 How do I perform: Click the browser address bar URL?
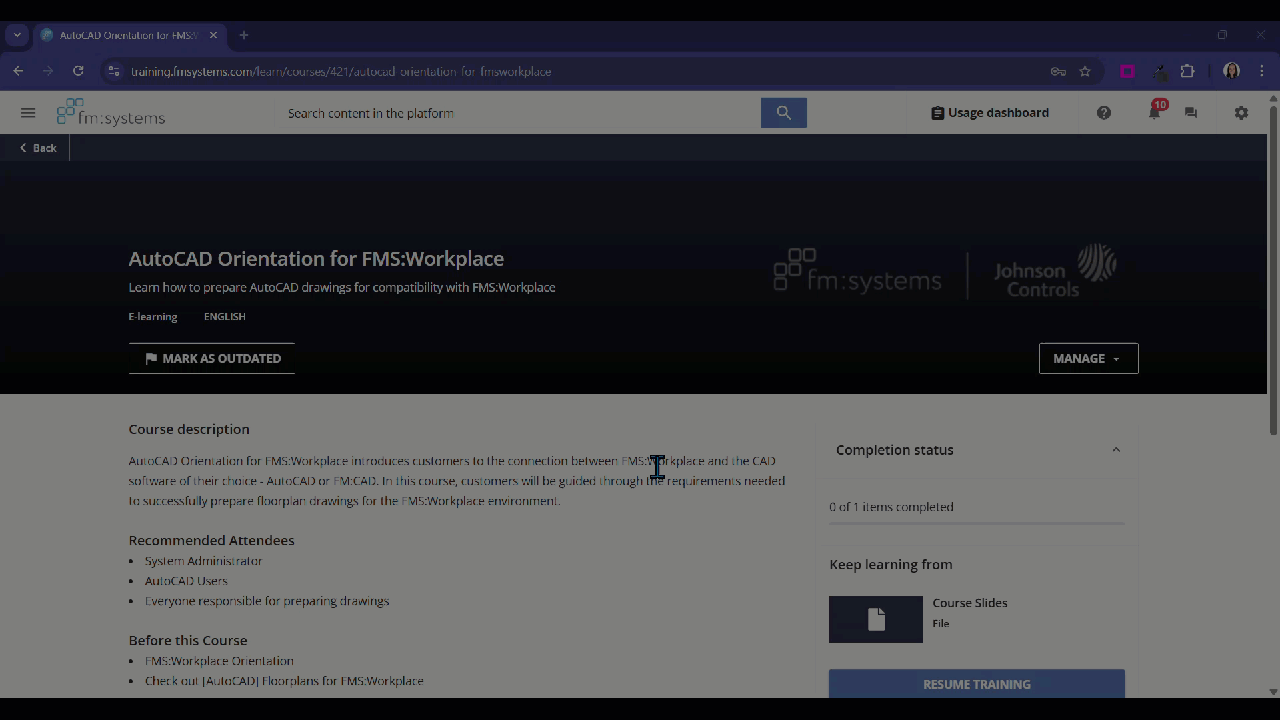342,71
